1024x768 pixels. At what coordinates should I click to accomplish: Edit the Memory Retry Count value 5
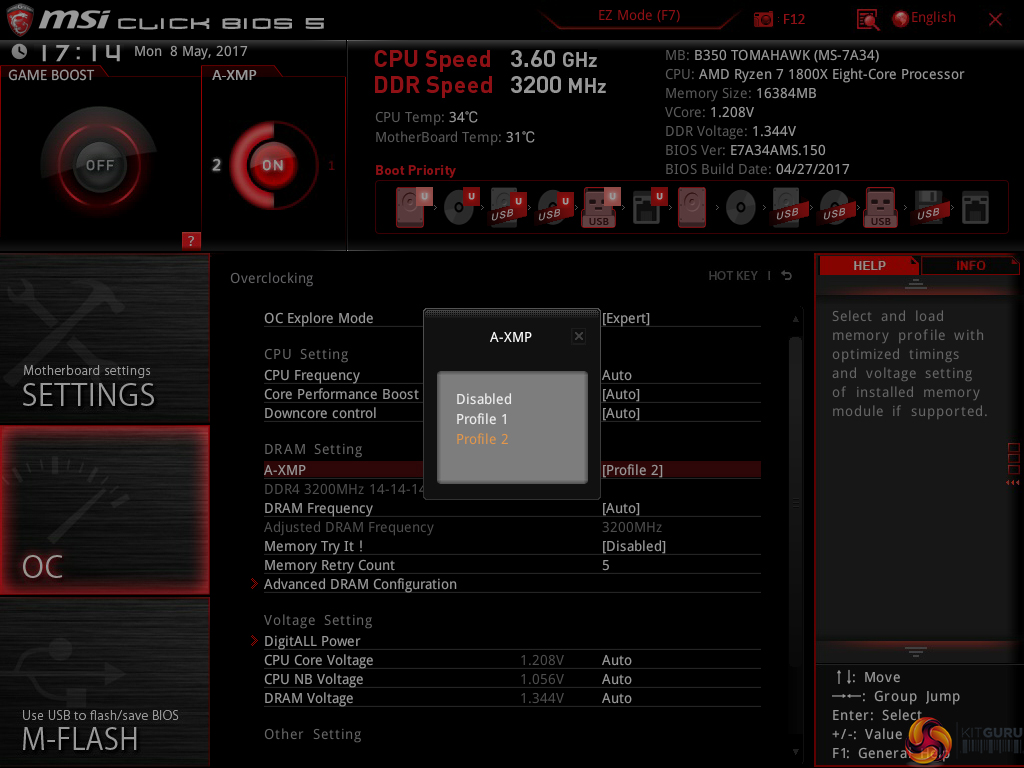(605, 565)
